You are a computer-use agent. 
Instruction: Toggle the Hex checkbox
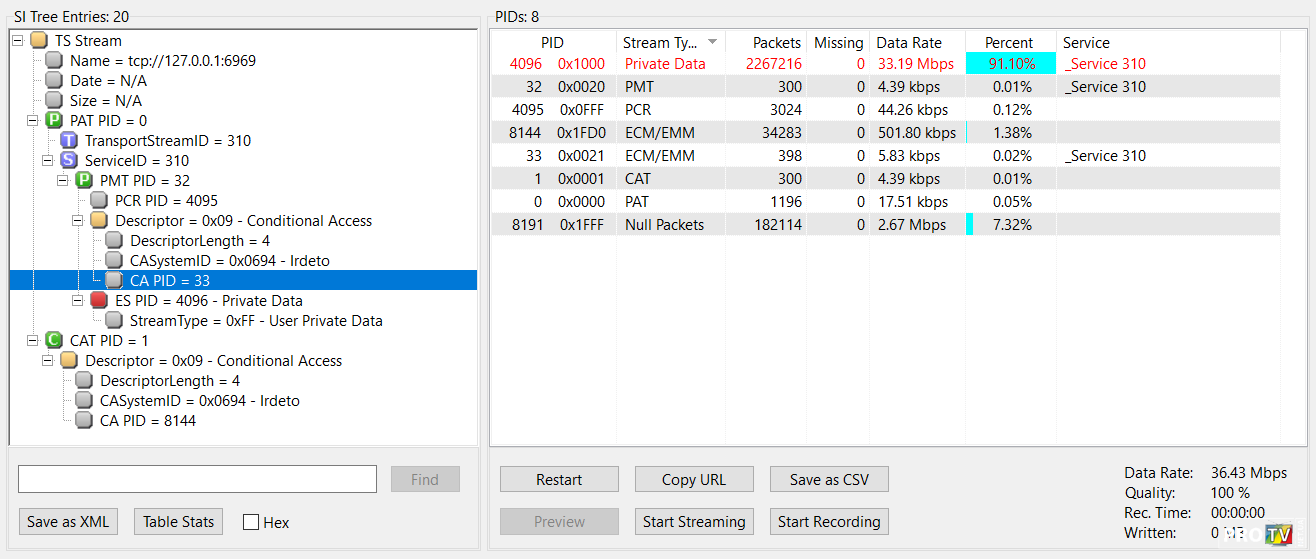click(251, 522)
